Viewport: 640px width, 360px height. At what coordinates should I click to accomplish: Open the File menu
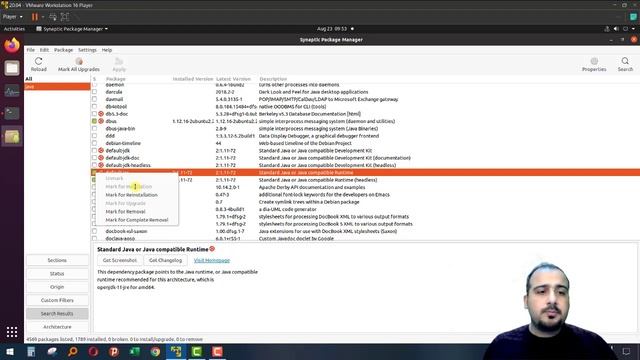(31, 50)
